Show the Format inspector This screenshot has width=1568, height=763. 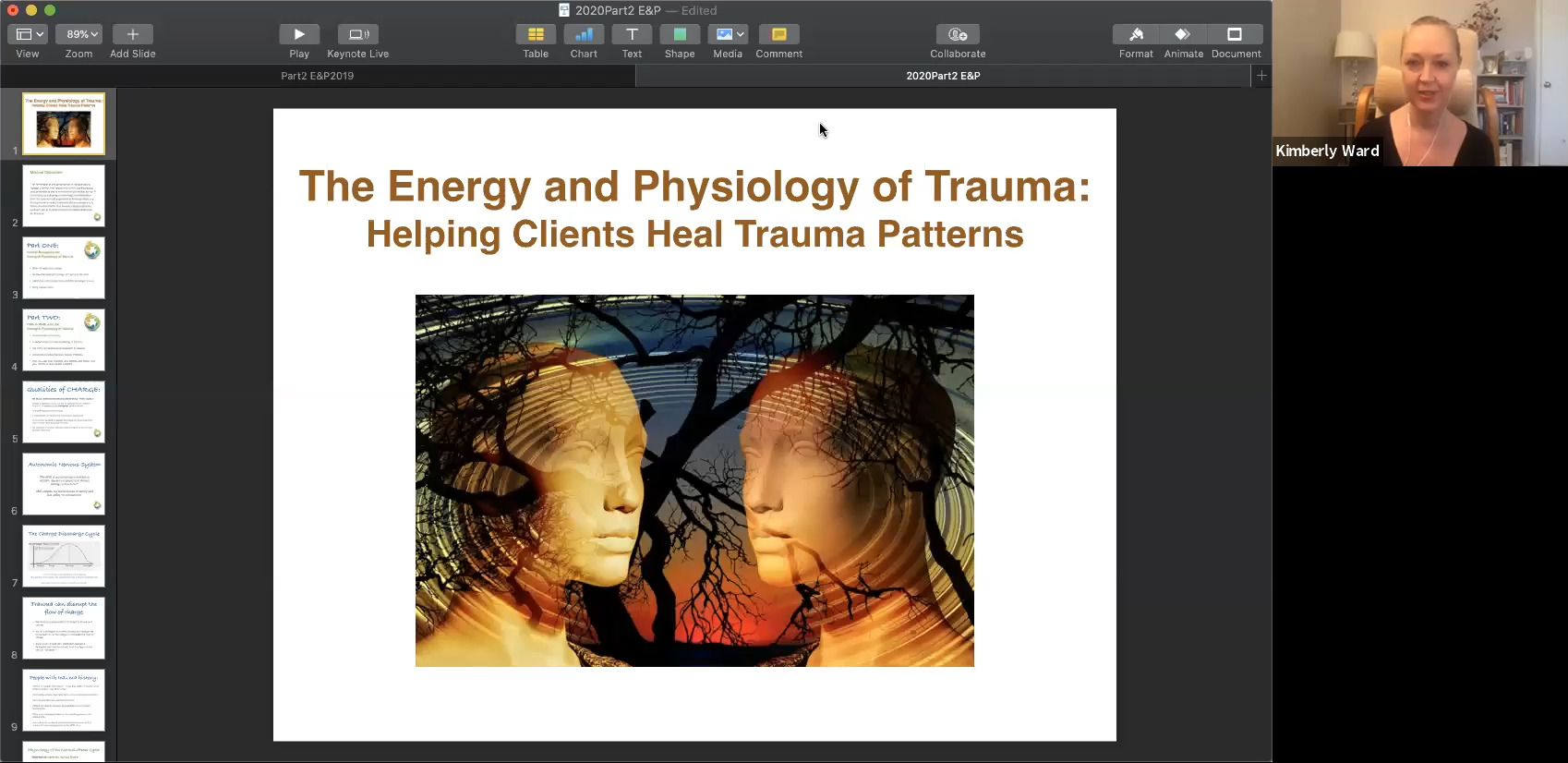tap(1136, 34)
